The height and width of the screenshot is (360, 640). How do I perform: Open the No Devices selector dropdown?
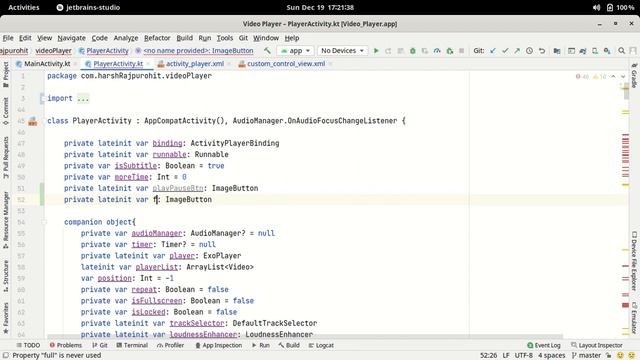(x=342, y=51)
